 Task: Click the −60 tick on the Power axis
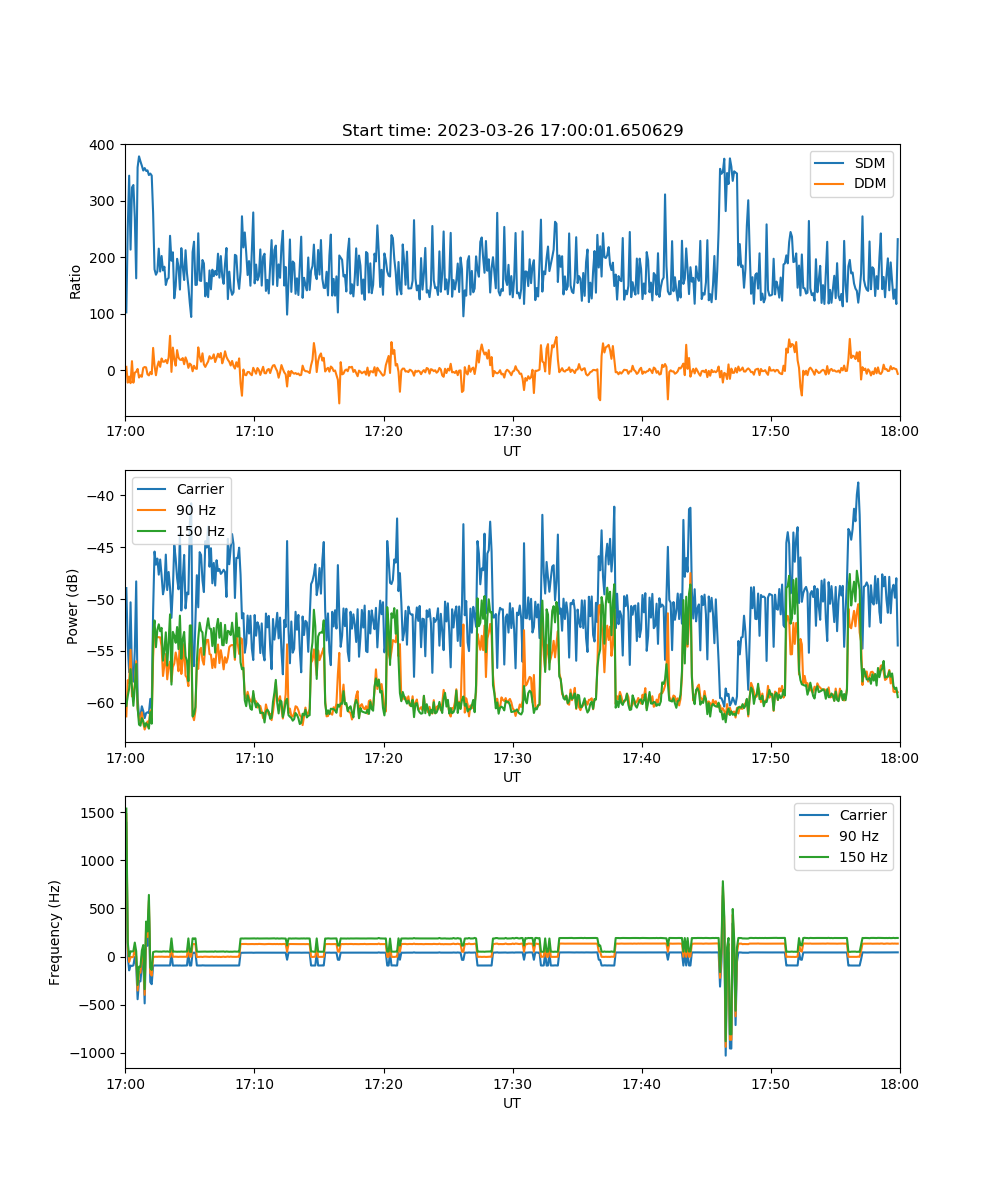(102, 703)
